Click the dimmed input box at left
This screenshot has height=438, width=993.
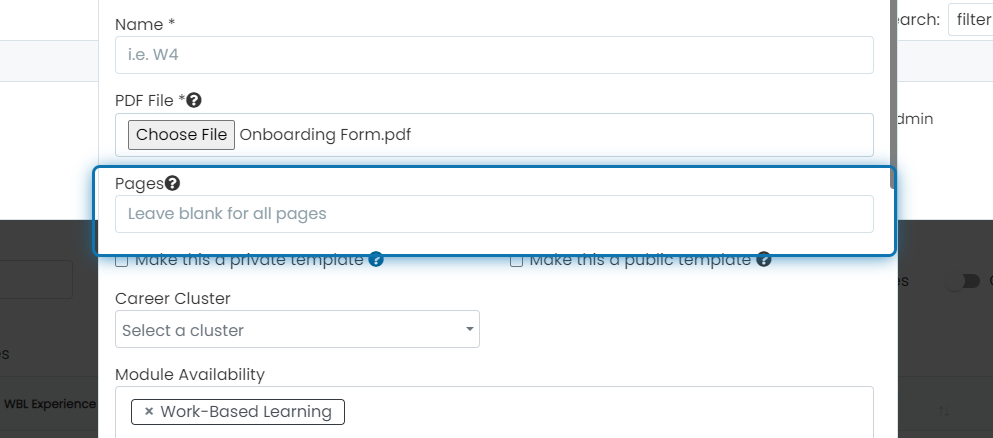pos(36,279)
